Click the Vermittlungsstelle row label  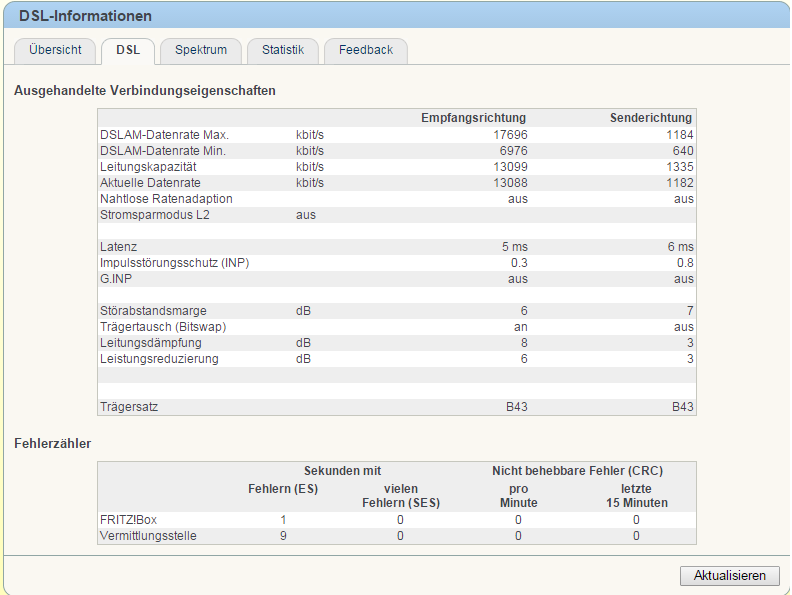[148, 536]
